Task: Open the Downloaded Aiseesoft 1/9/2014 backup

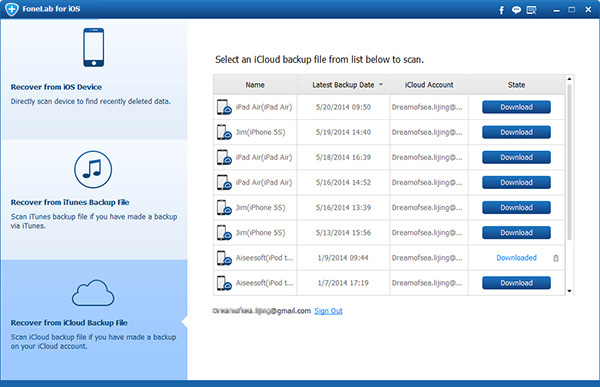Action: (516, 258)
